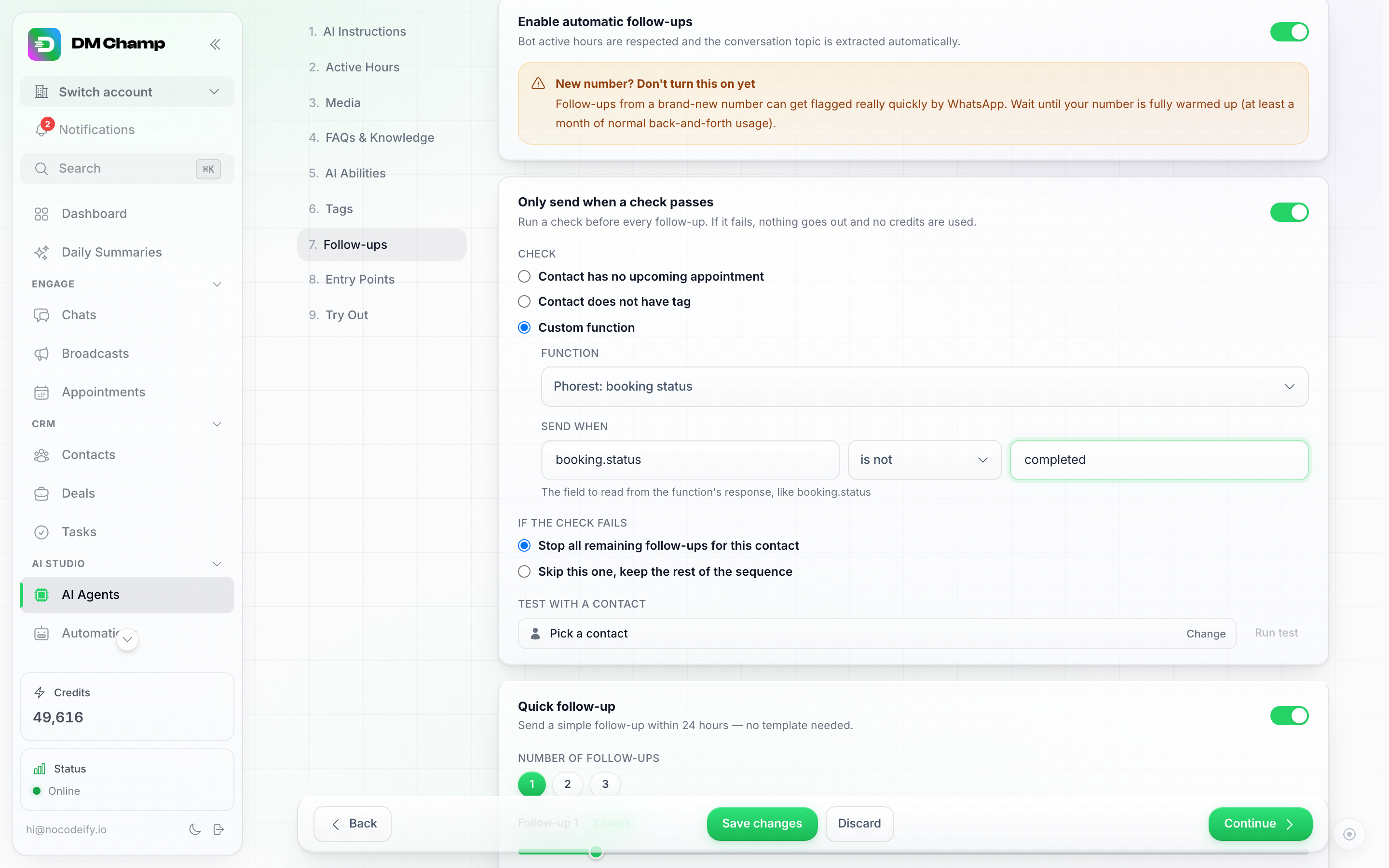Toggle dark mode moon icon
Screen dimensions: 1389x868
point(195,829)
